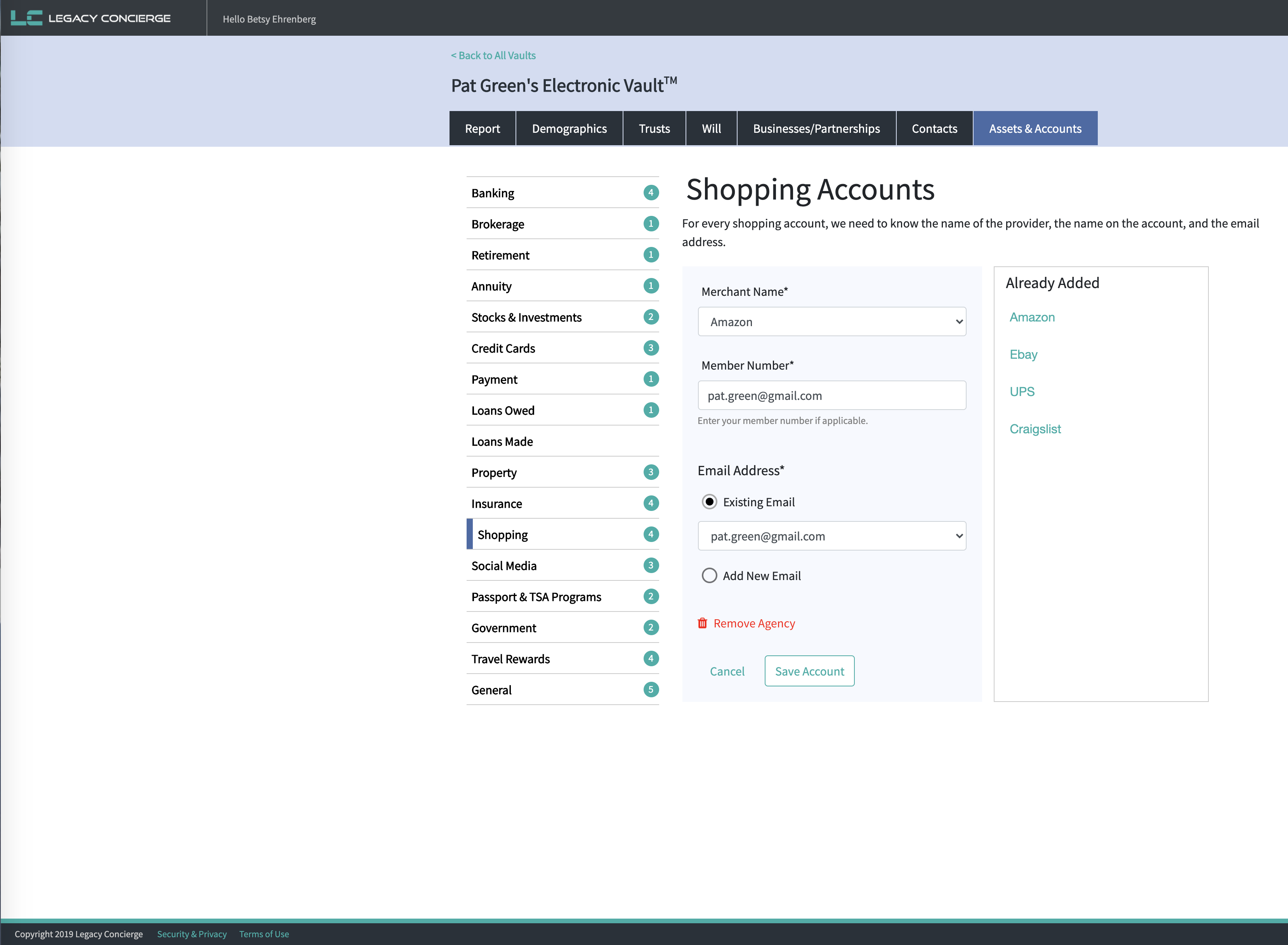1288x945 pixels.
Task: Click the Save Account button
Action: point(809,671)
